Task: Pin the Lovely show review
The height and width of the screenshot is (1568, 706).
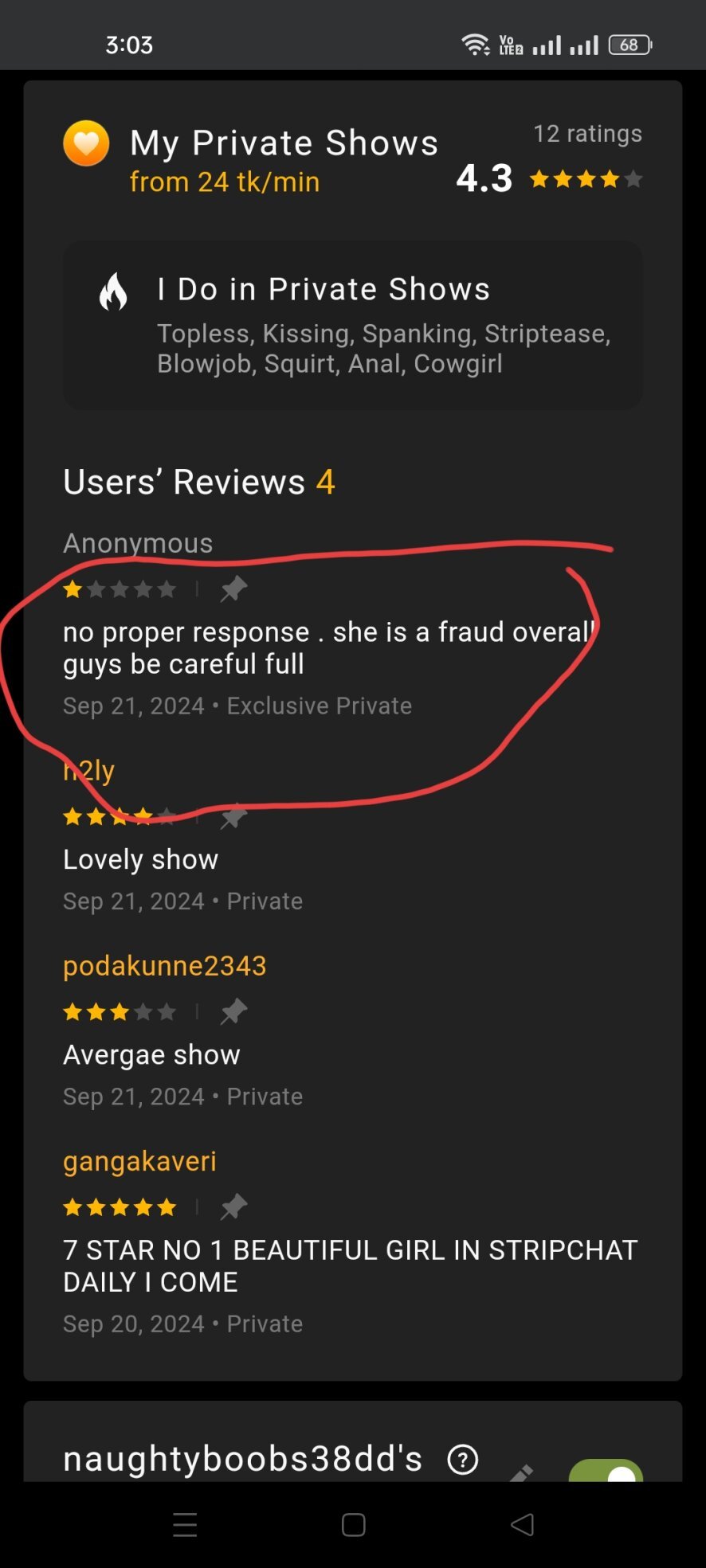Action: 233,816
